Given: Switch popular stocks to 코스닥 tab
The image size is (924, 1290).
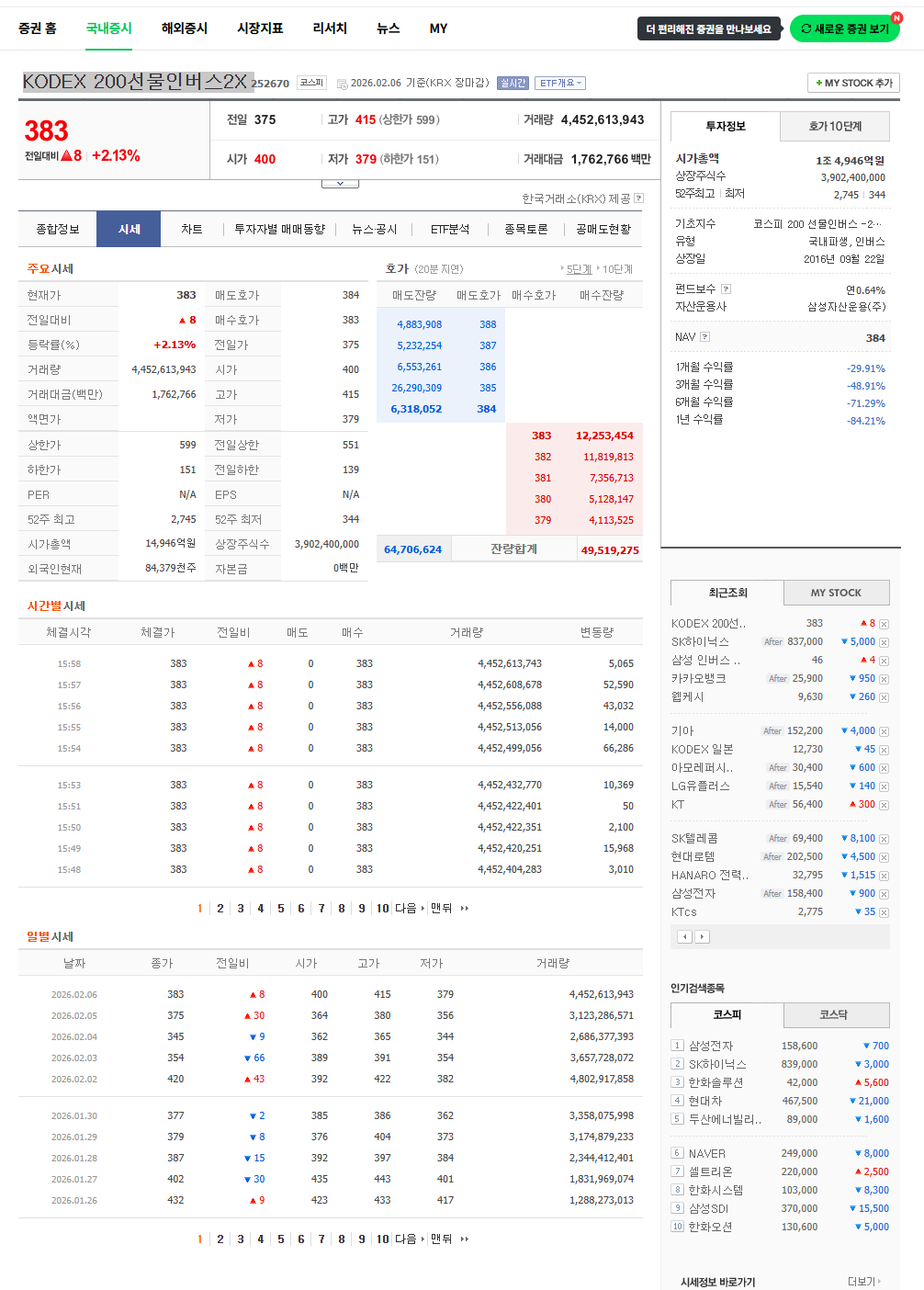Looking at the screenshot, I should tap(836, 1015).
